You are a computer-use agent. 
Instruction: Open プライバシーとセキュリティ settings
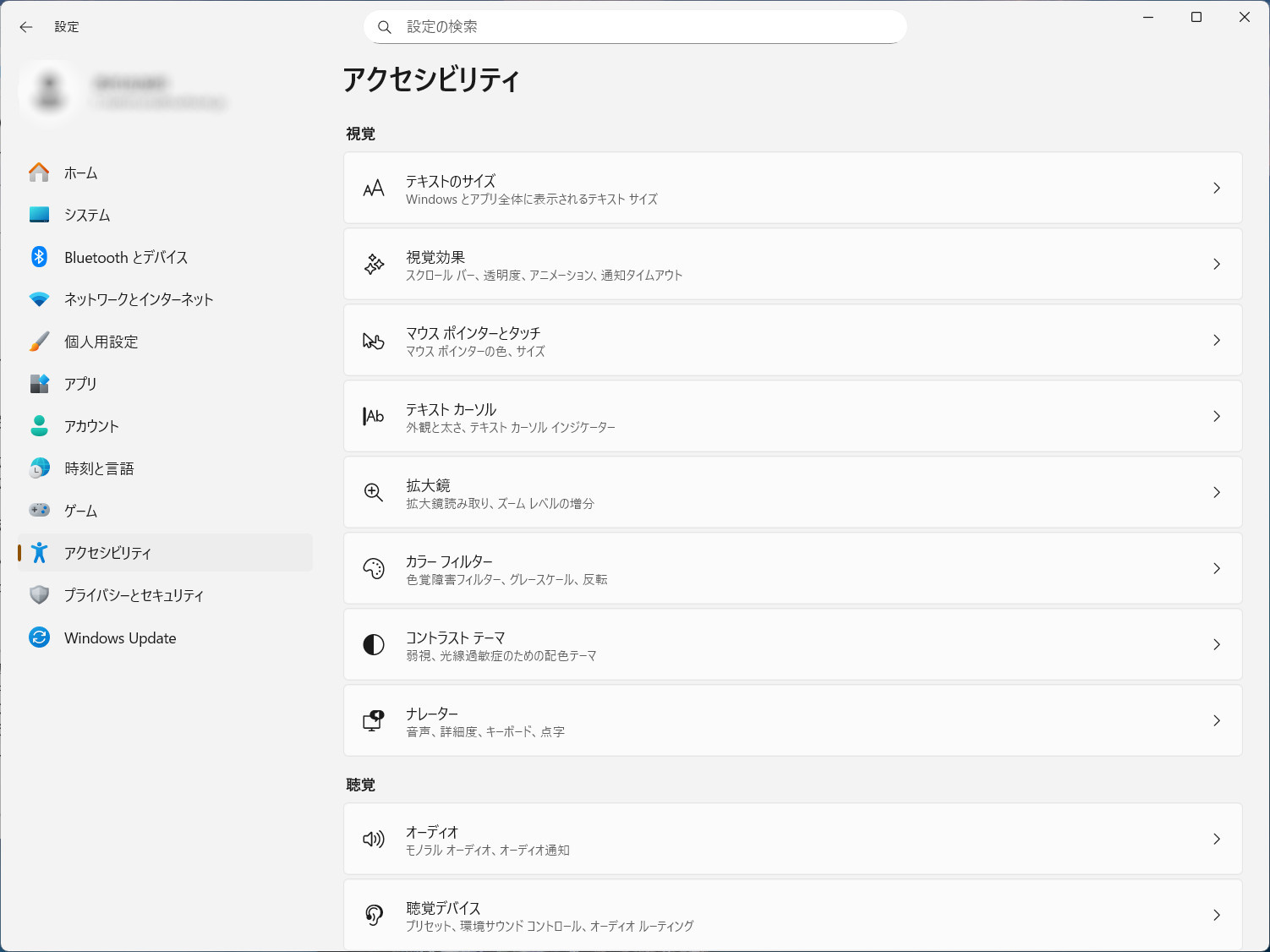165,595
